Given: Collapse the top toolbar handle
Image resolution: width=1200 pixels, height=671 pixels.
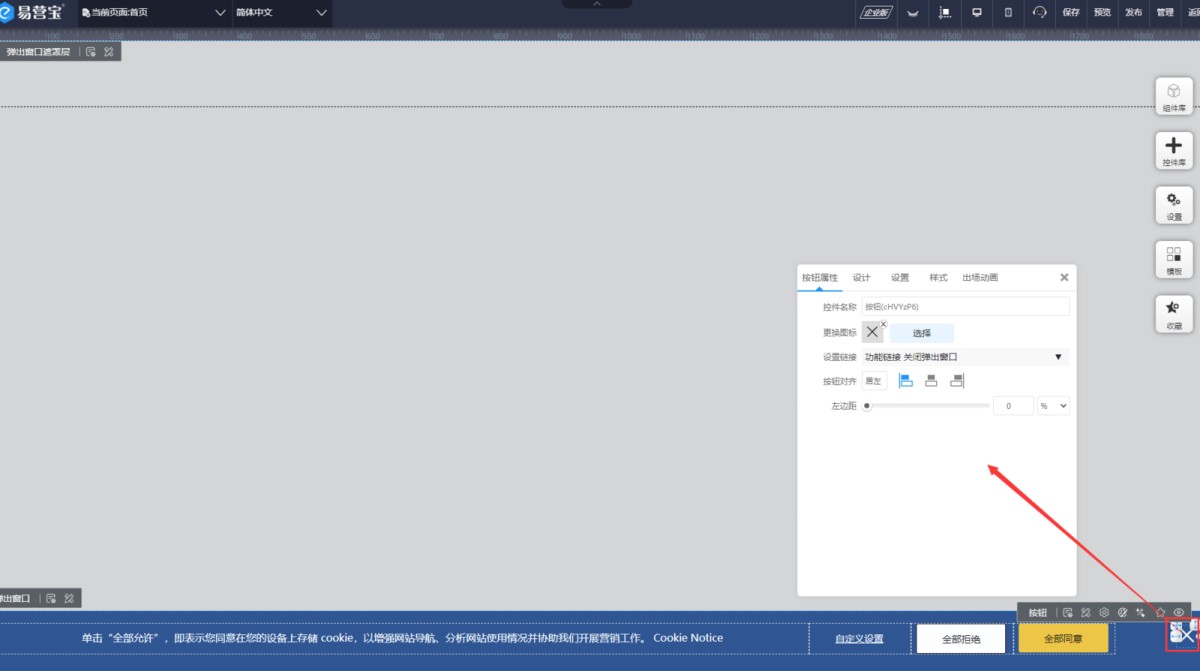Looking at the screenshot, I should 597,4.
